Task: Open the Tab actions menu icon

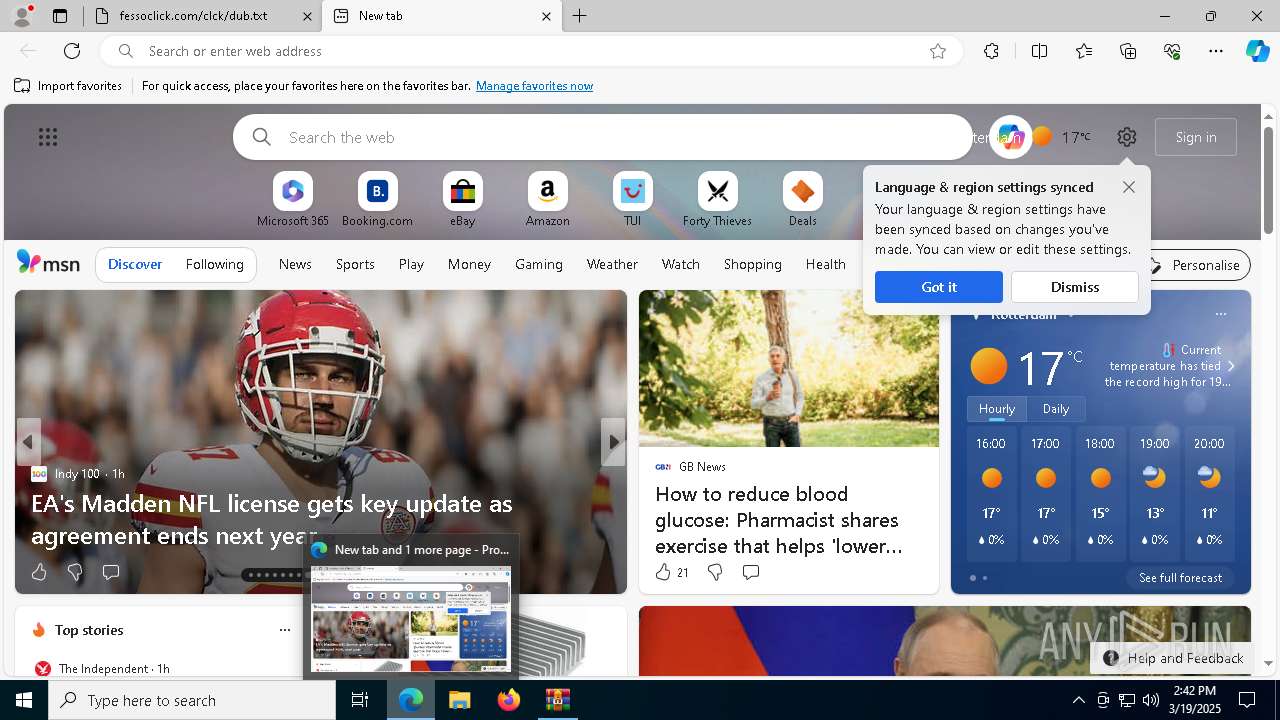Action: [60, 16]
